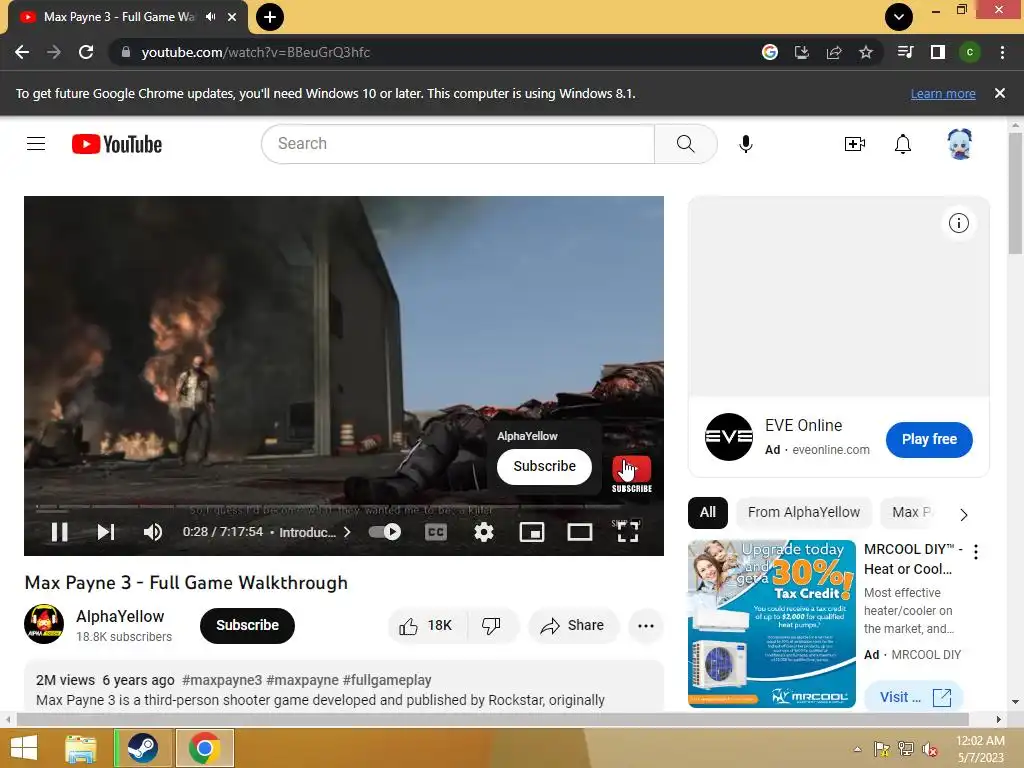Image resolution: width=1024 pixels, height=768 pixels.
Task: Open EVE Online logo in ad
Action: click(729, 437)
